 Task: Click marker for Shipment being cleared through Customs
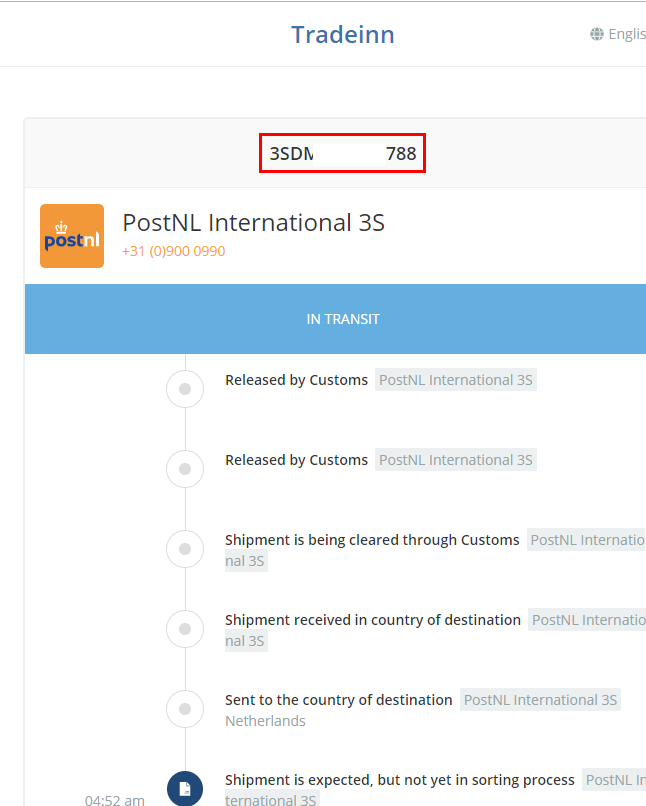tap(185, 549)
